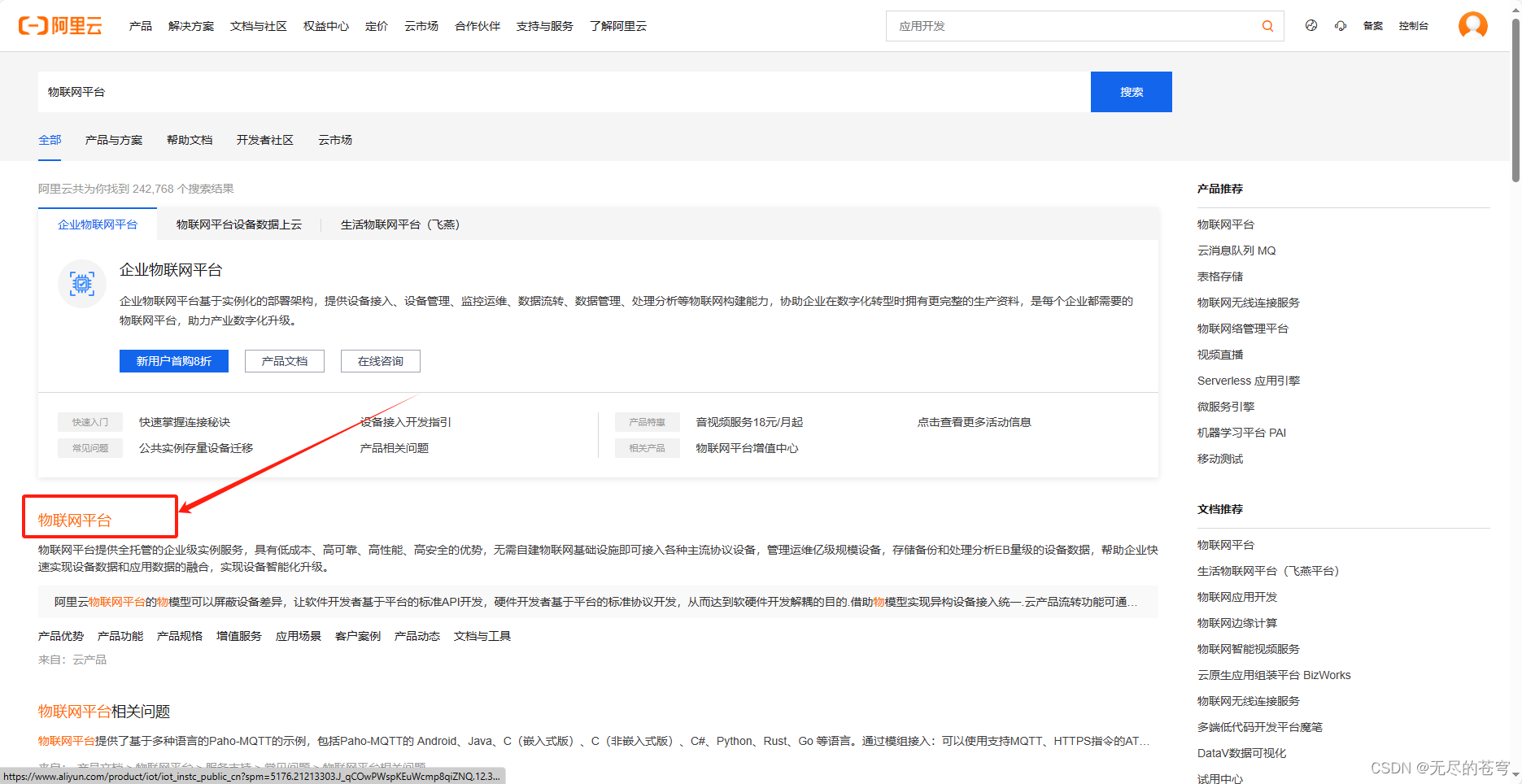This screenshot has height=784, width=1522.
Task: Open 音视频服务18元/月起 link
Action: 749,422
